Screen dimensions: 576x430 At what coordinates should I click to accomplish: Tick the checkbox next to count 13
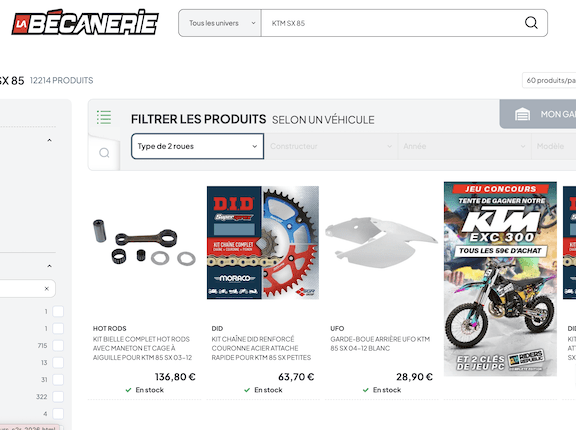(x=58, y=362)
